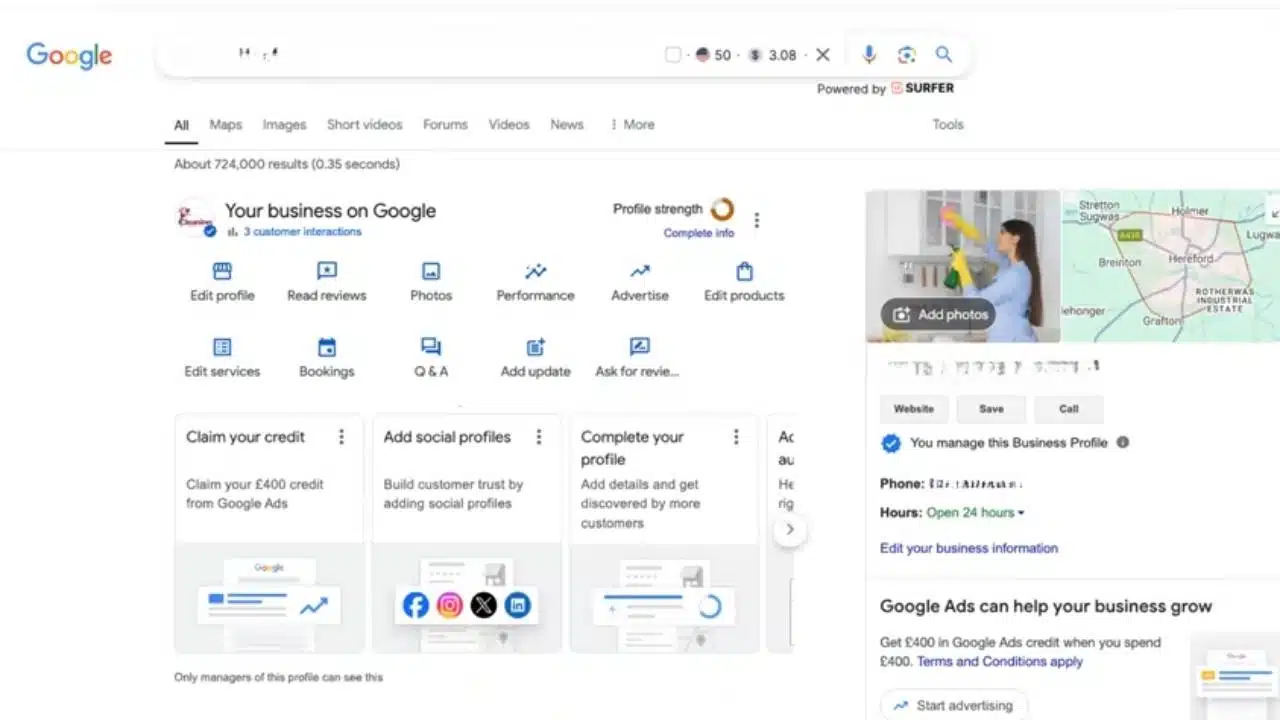The height and width of the screenshot is (720, 1280).
Task: Click the Google logo
Action: point(69,56)
